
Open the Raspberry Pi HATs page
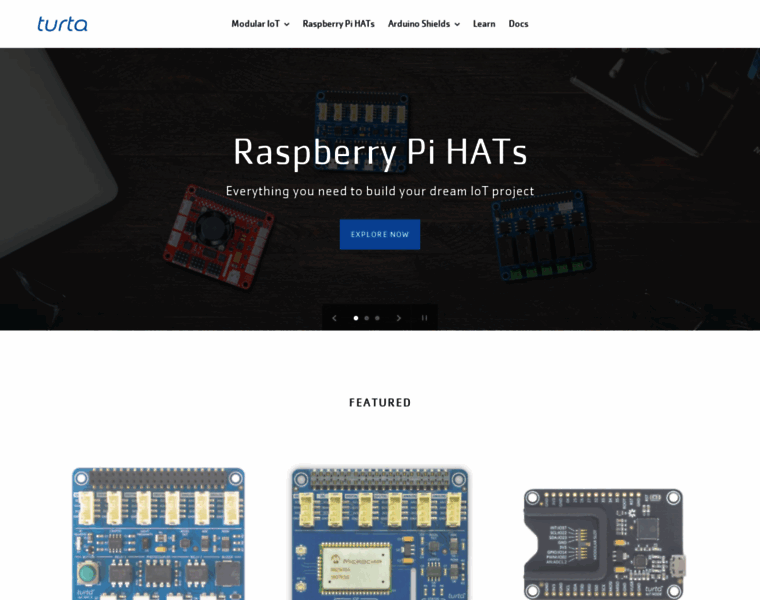(x=338, y=24)
